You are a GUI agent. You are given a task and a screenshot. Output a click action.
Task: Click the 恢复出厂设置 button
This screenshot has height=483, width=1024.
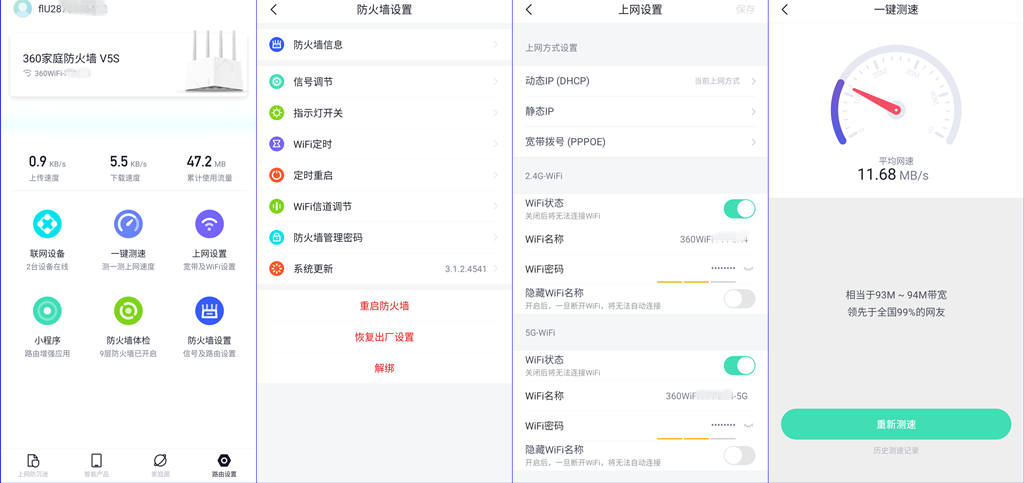385,337
